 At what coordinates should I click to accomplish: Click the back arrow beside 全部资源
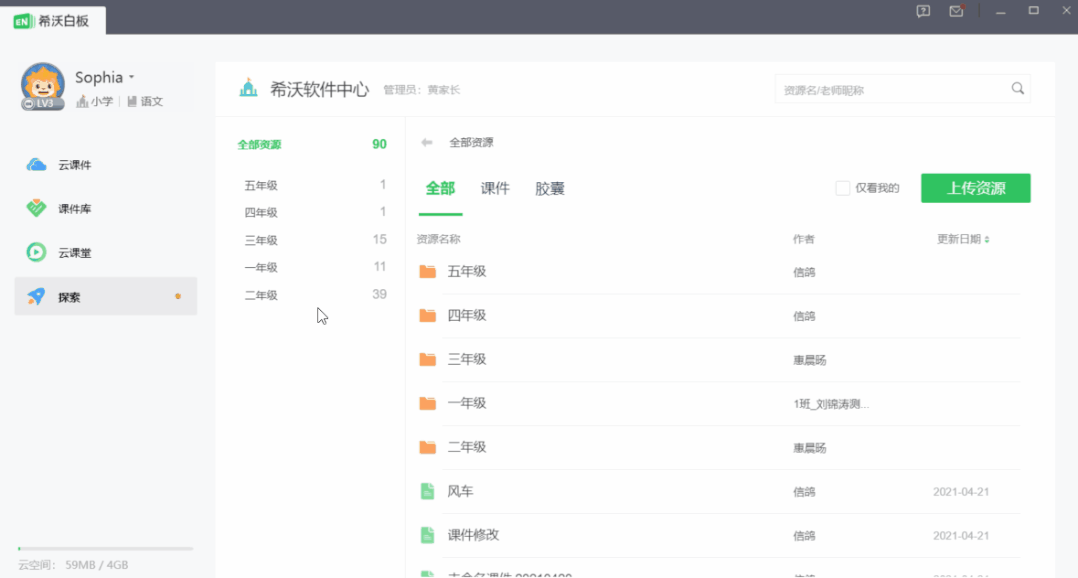click(427, 143)
